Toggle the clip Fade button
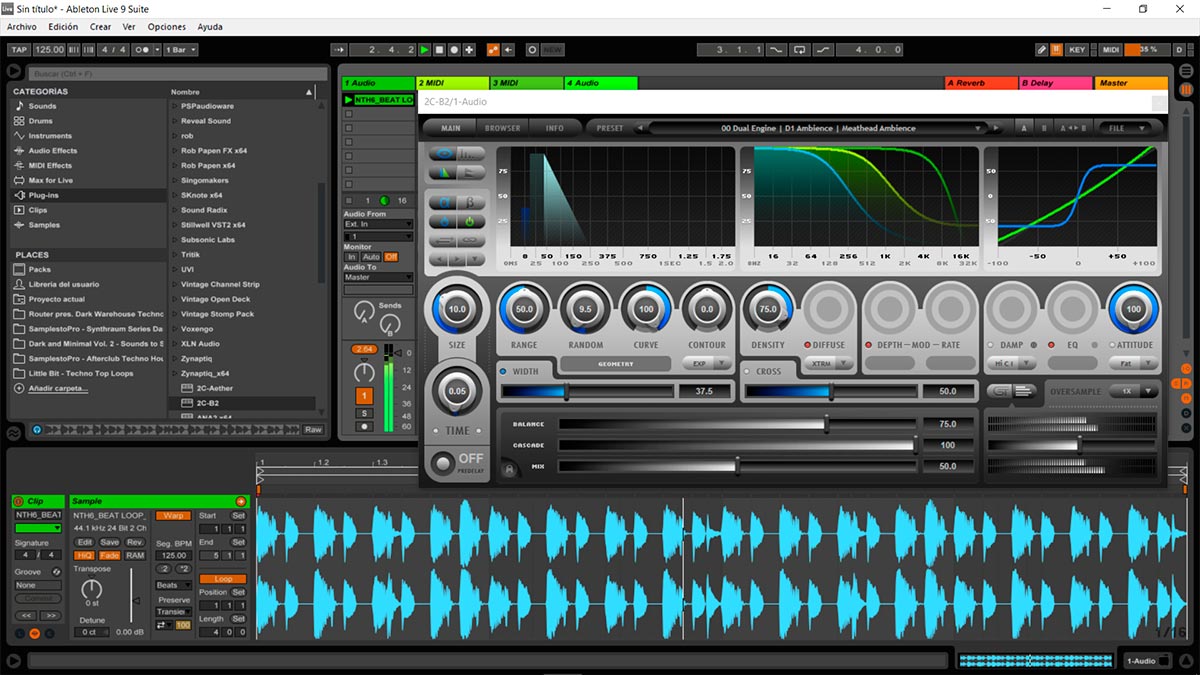The width and height of the screenshot is (1200, 675). point(109,556)
